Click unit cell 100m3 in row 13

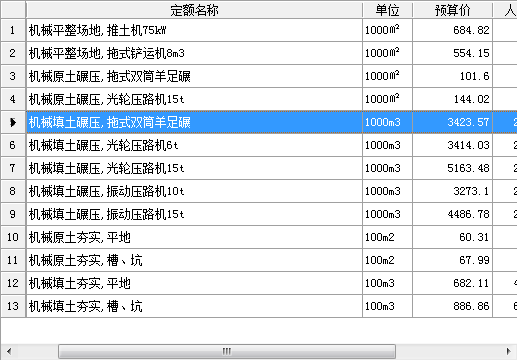pos(387,306)
